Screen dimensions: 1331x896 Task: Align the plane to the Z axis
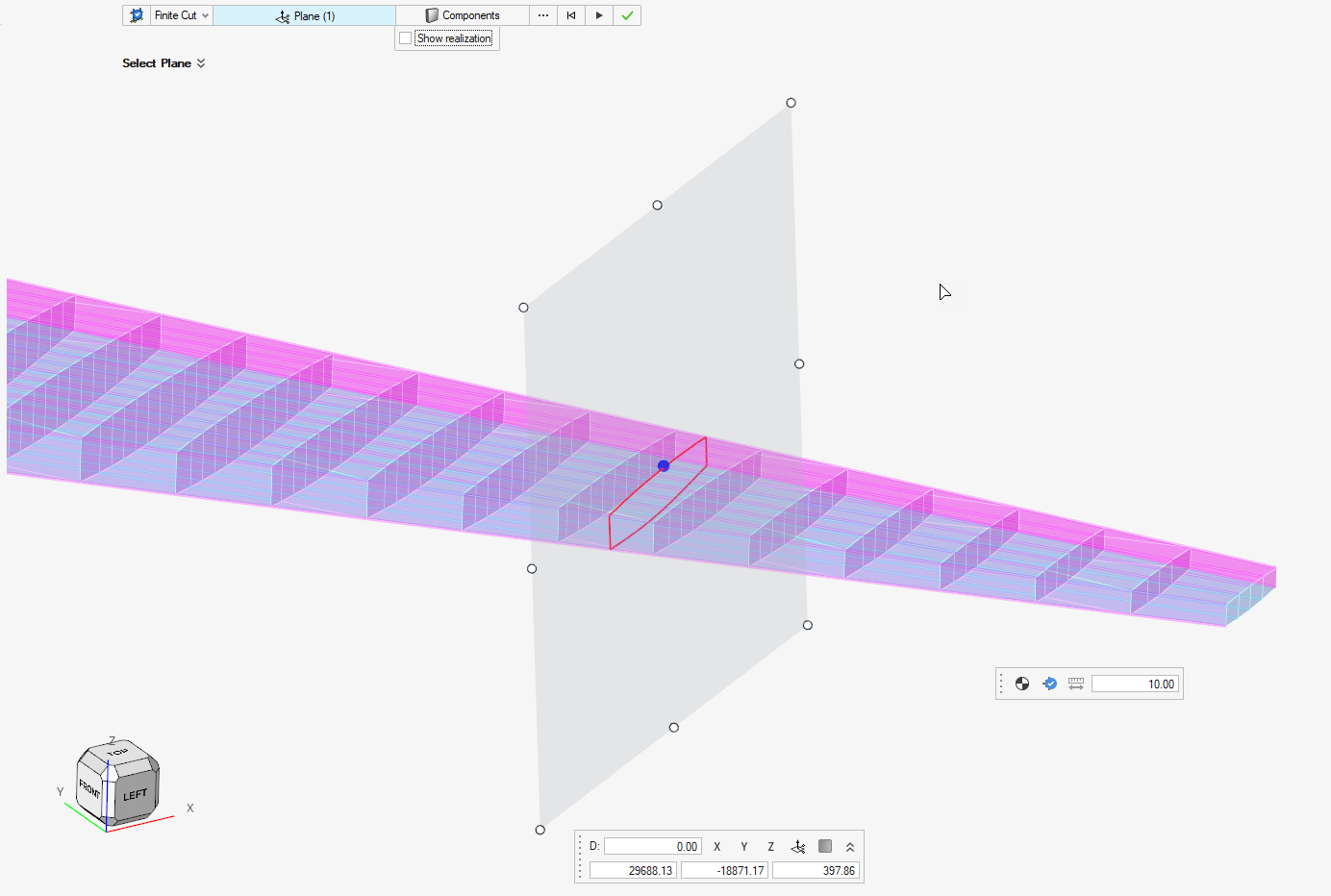(771, 847)
